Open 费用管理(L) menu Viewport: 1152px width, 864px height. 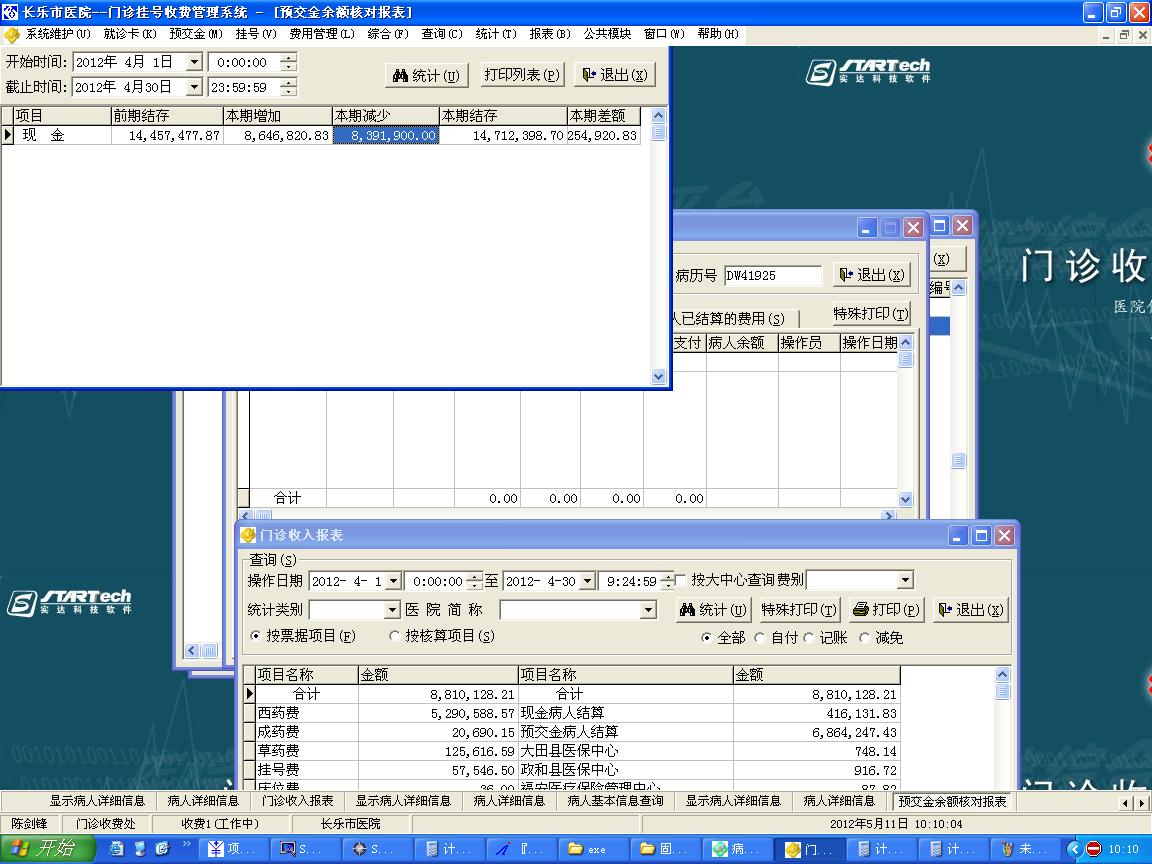coord(322,34)
